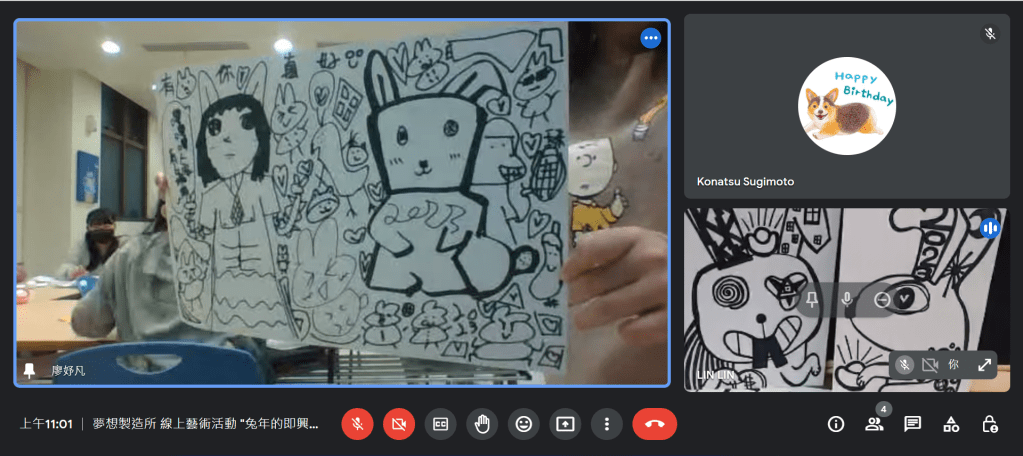Screen dimensions: 1023x456
Task: Open chat with everyone
Action: click(912, 424)
